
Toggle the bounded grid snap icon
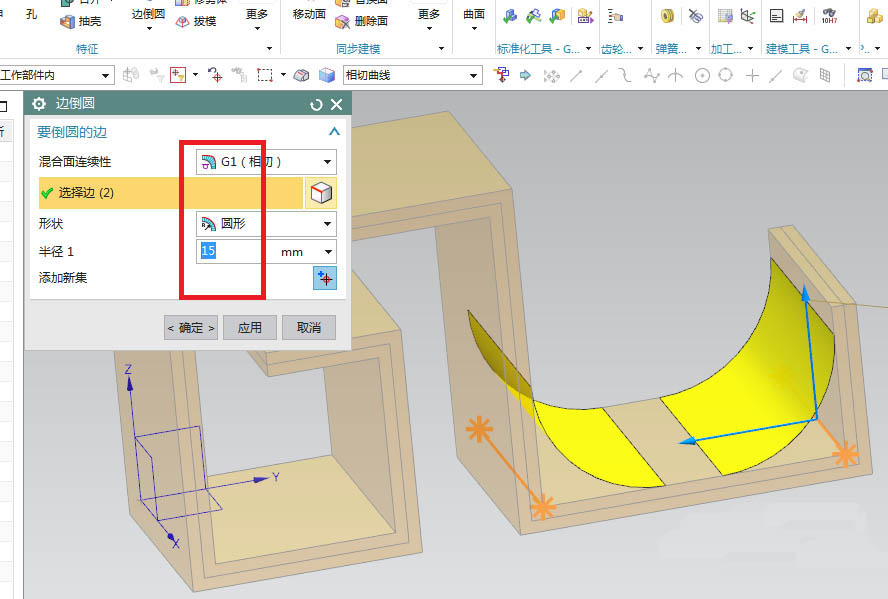coord(825,75)
